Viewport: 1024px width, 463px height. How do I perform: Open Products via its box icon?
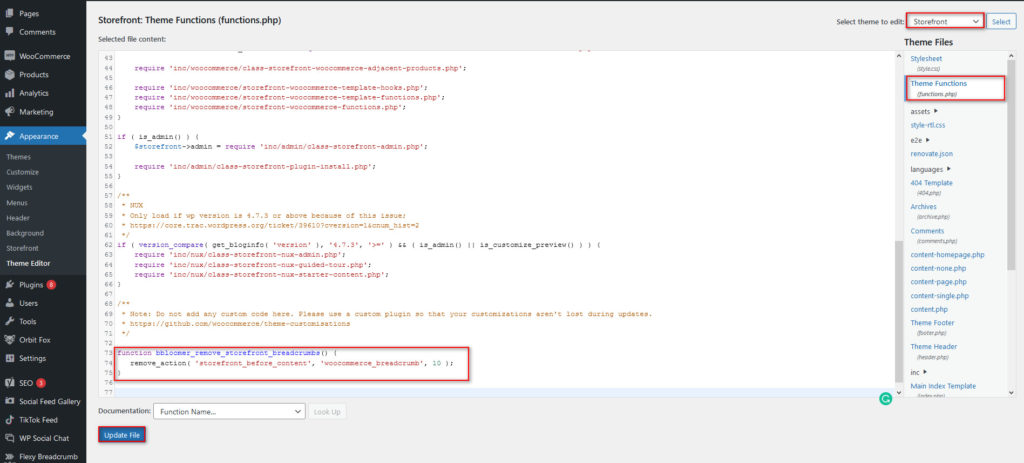tap(10, 74)
